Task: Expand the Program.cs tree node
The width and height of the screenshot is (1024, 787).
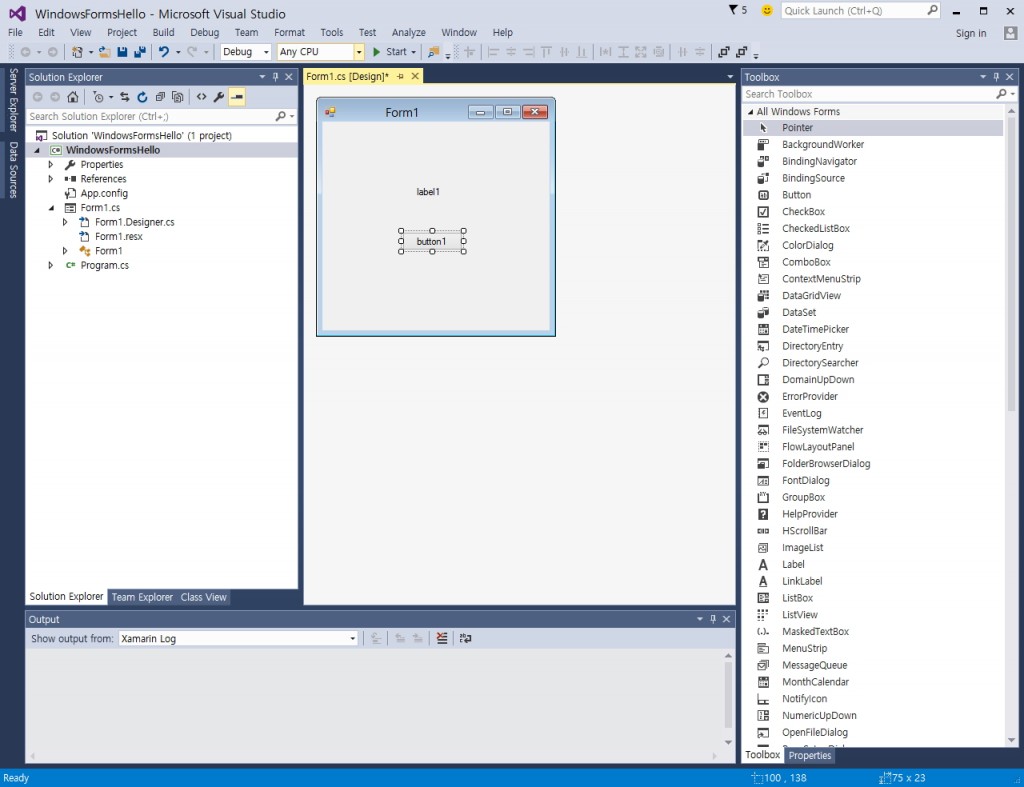Action: tap(51, 265)
